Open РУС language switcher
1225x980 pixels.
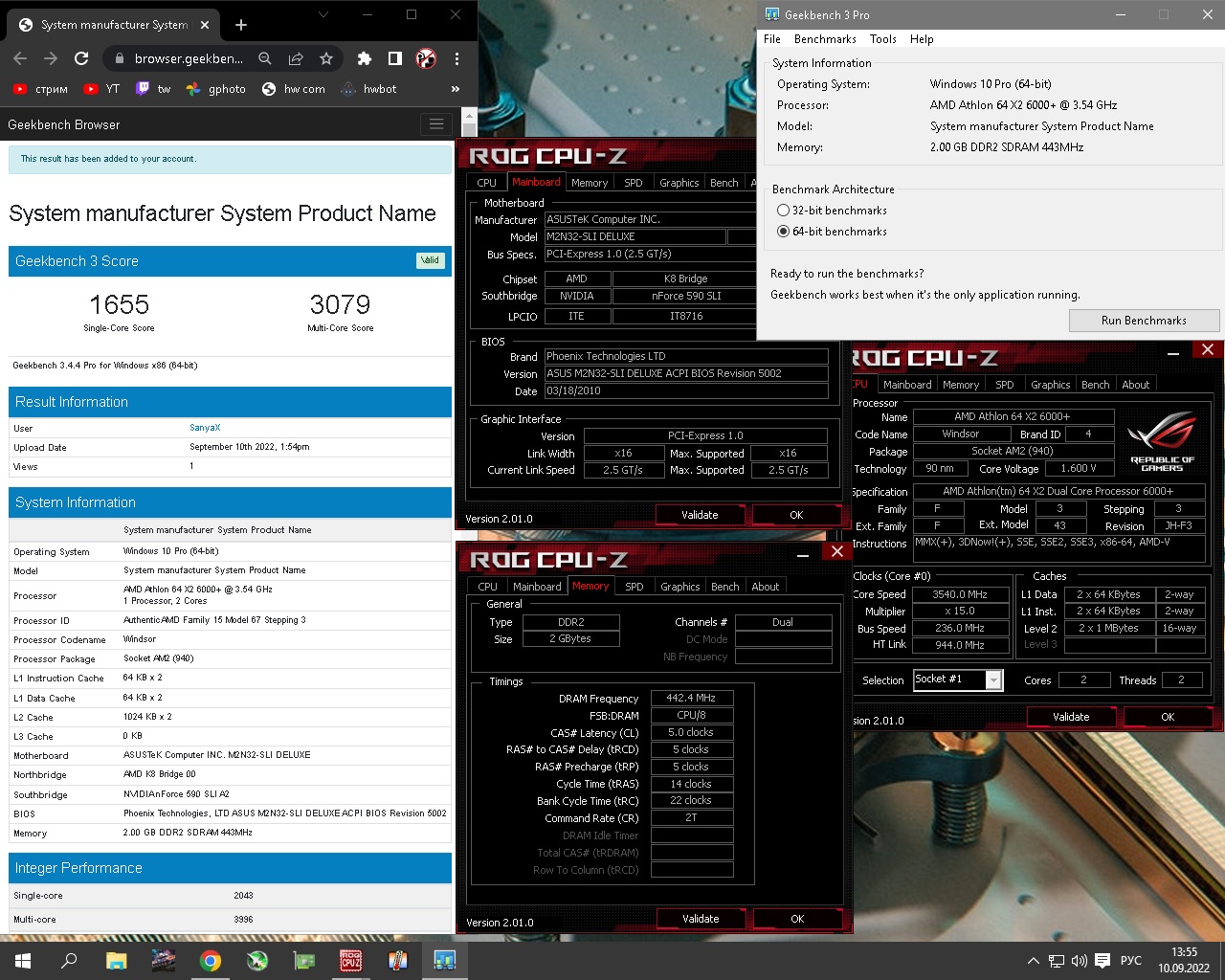pos(1131,961)
